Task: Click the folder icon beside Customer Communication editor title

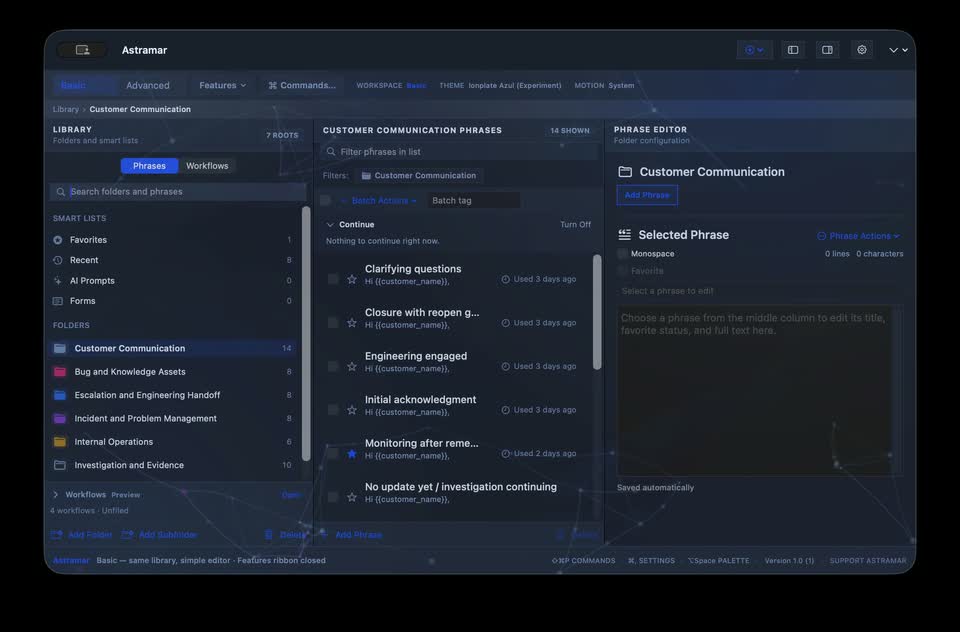Action: (x=625, y=172)
